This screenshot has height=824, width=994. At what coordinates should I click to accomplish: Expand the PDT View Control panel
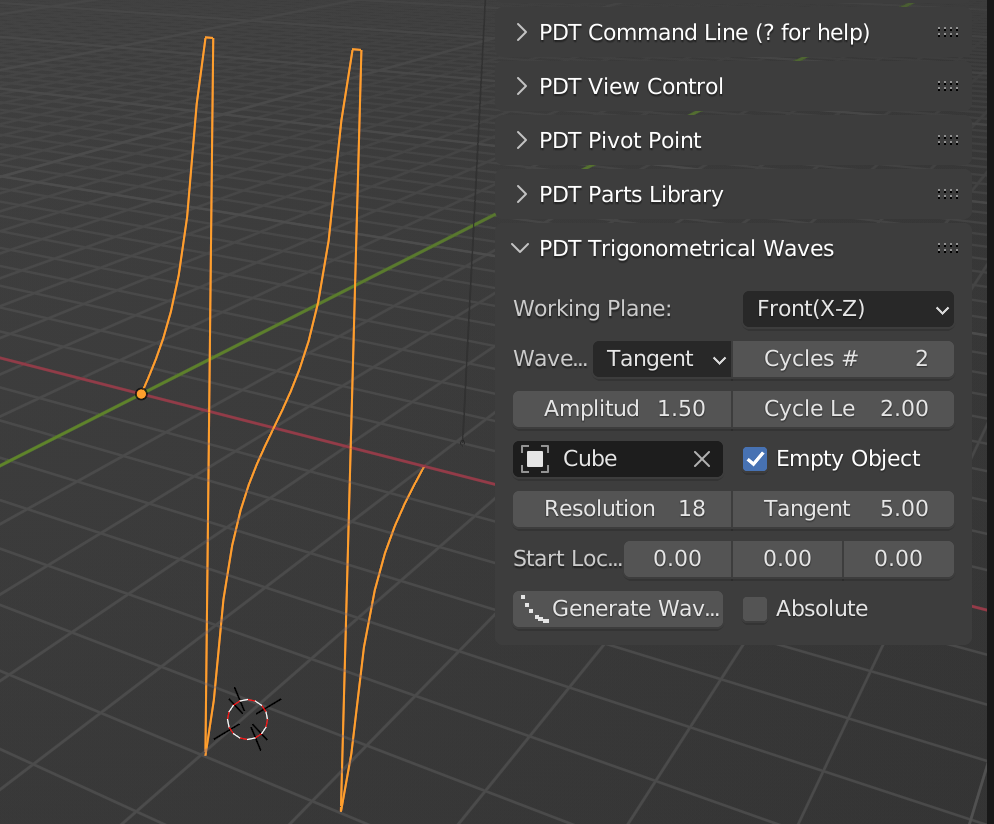(521, 87)
